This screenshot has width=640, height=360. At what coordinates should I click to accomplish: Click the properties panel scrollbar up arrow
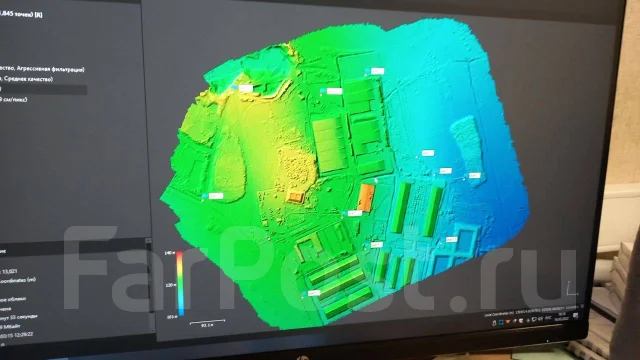point(149,241)
